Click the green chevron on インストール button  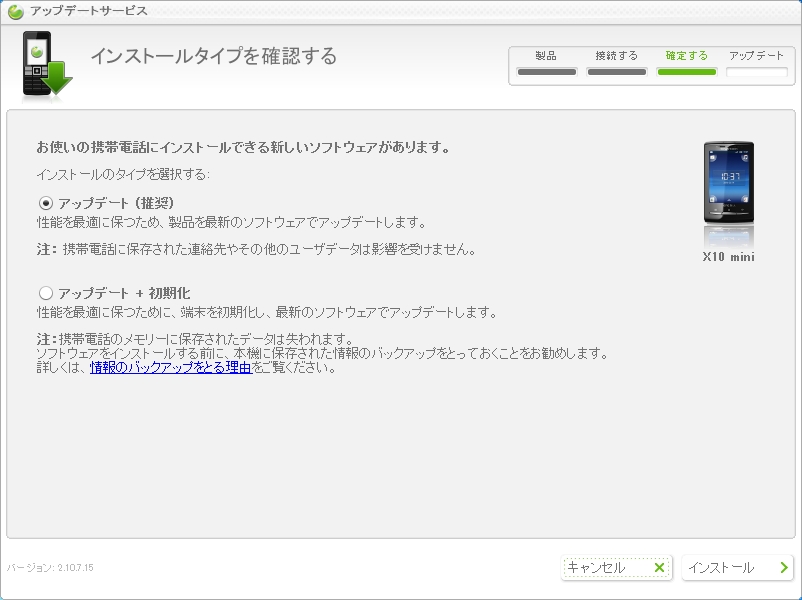coord(783,568)
